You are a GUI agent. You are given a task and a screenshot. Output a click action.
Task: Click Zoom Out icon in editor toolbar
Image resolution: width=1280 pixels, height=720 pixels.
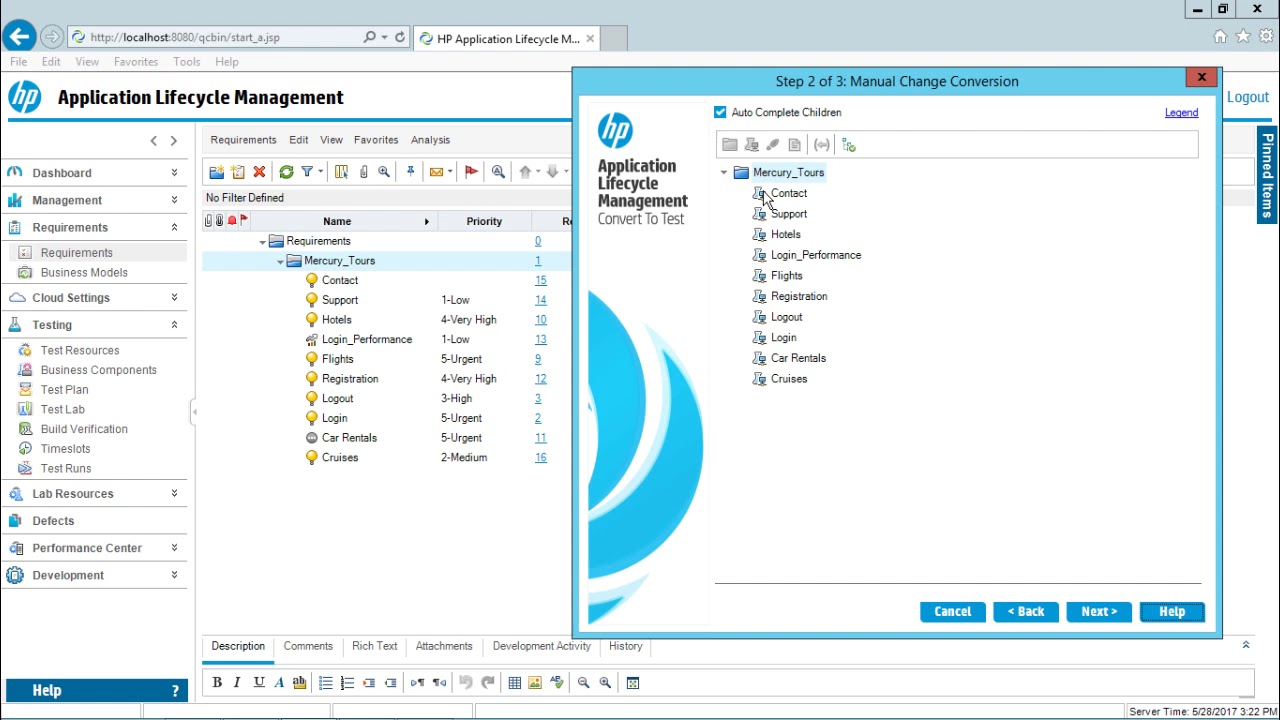tap(583, 683)
